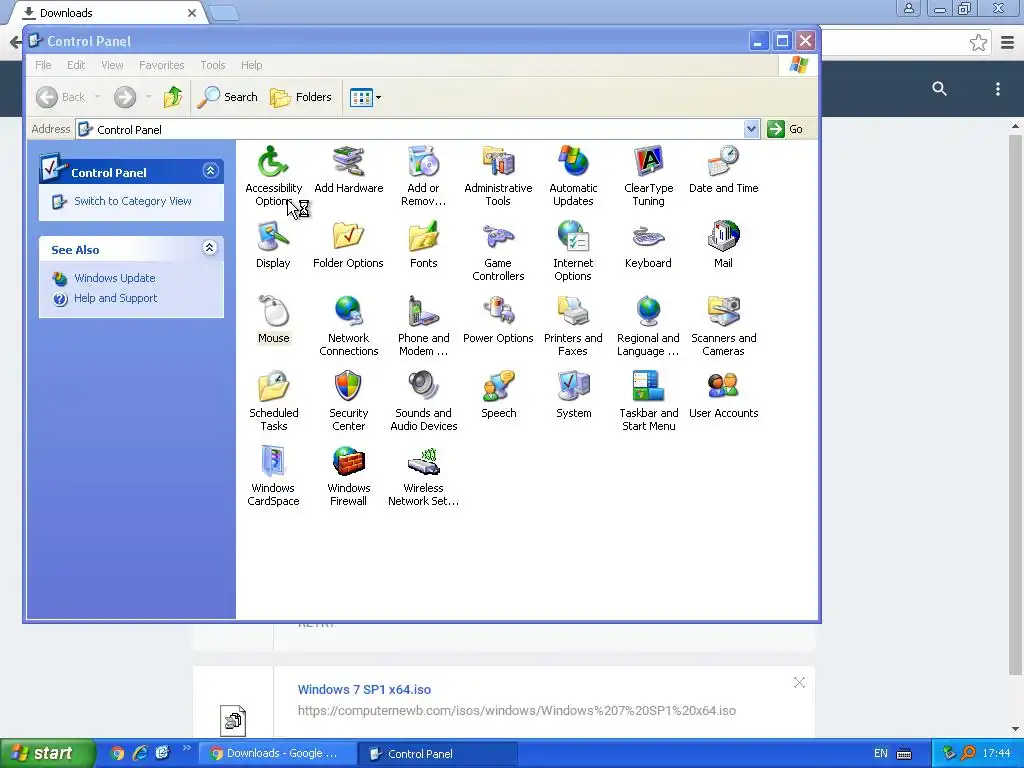This screenshot has height=768, width=1024.
Task: Launch Internet Explorer from Quick Launch
Action: click(140, 753)
